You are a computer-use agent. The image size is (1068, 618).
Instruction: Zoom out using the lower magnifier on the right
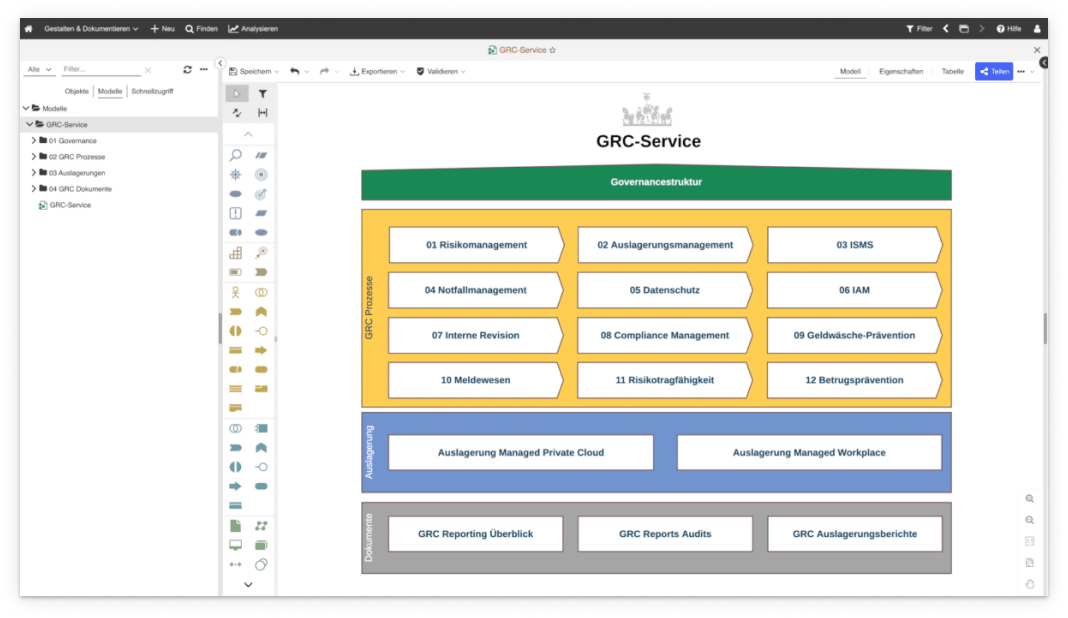coord(1030,520)
